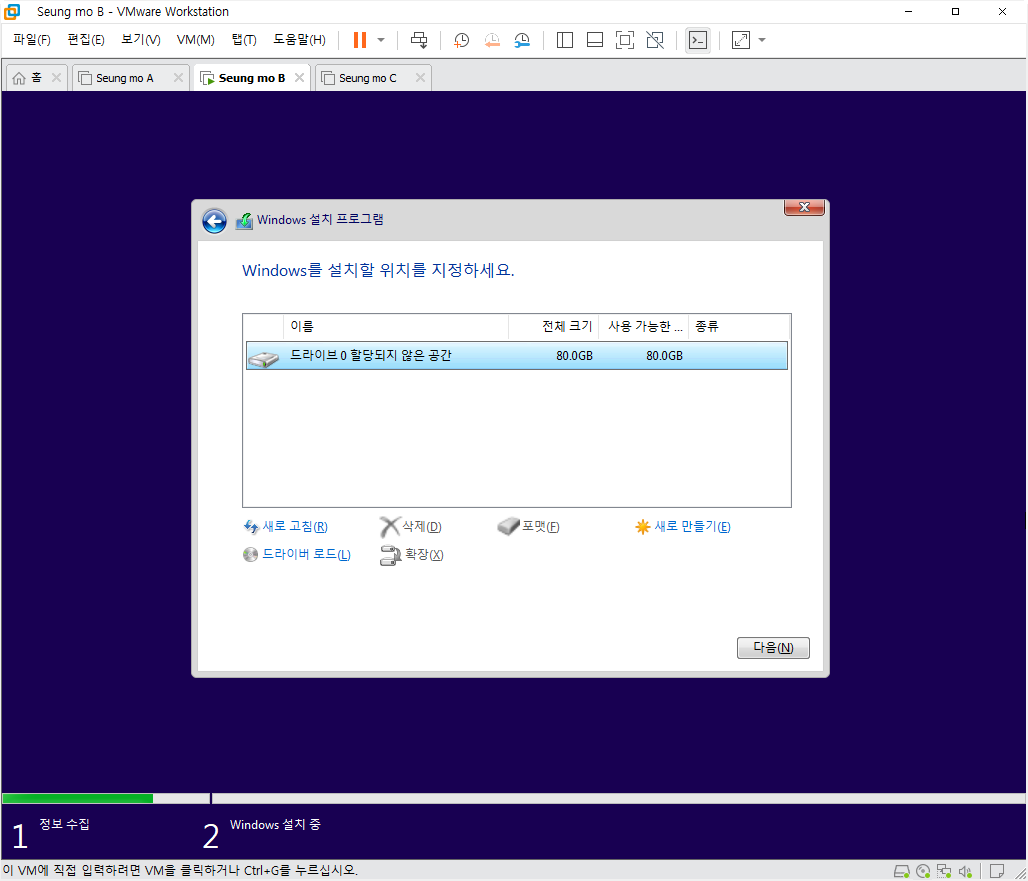Click the stretch guest display icon

(741, 40)
